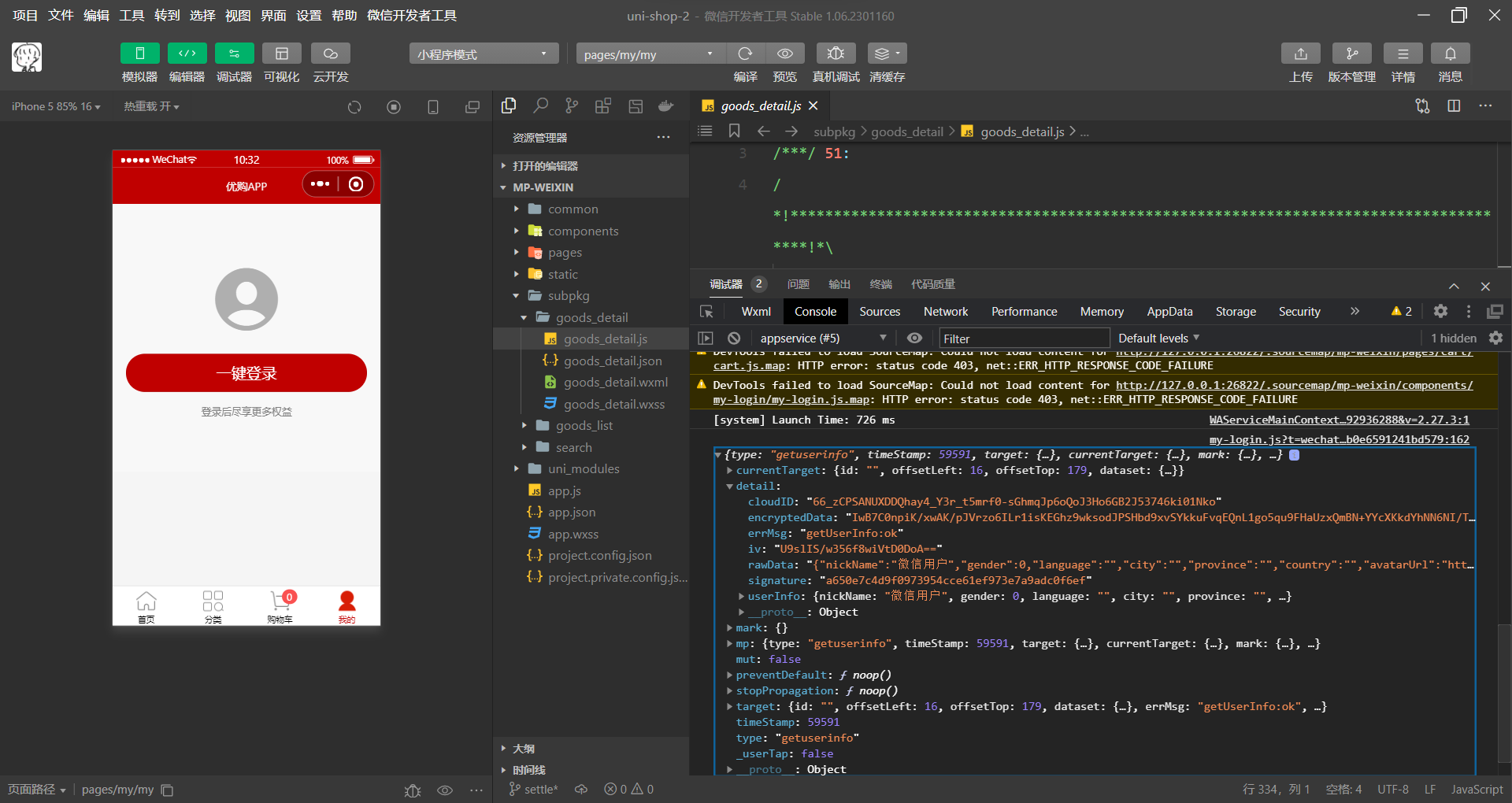Split the editor to the right

coord(1454,105)
